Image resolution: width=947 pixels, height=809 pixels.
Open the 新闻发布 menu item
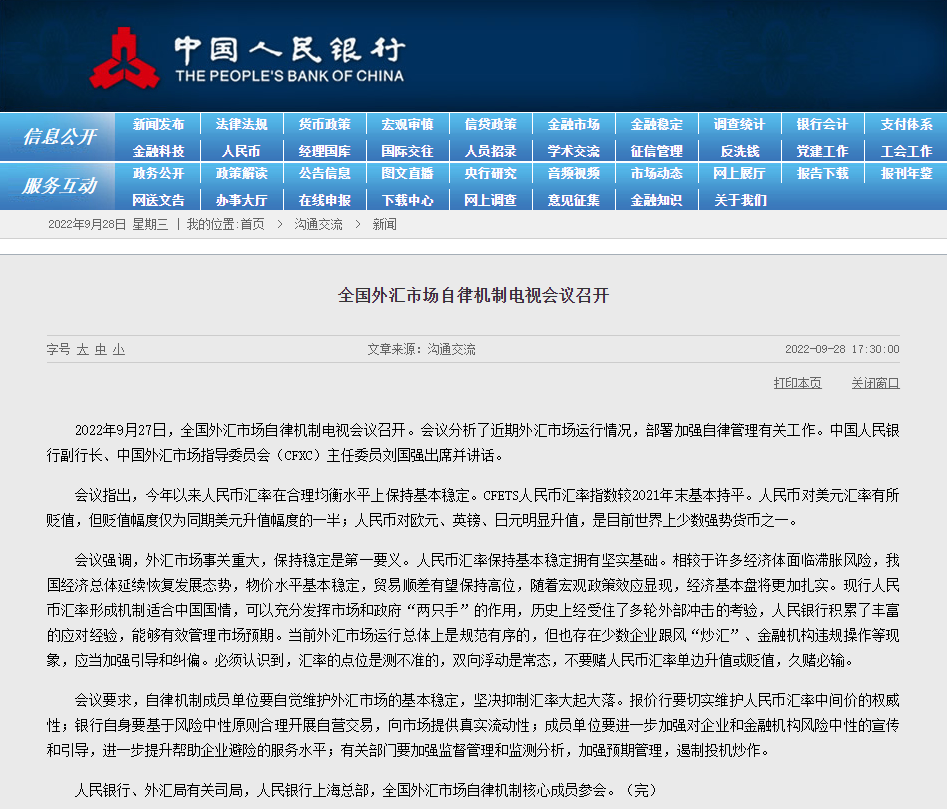click(158, 124)
